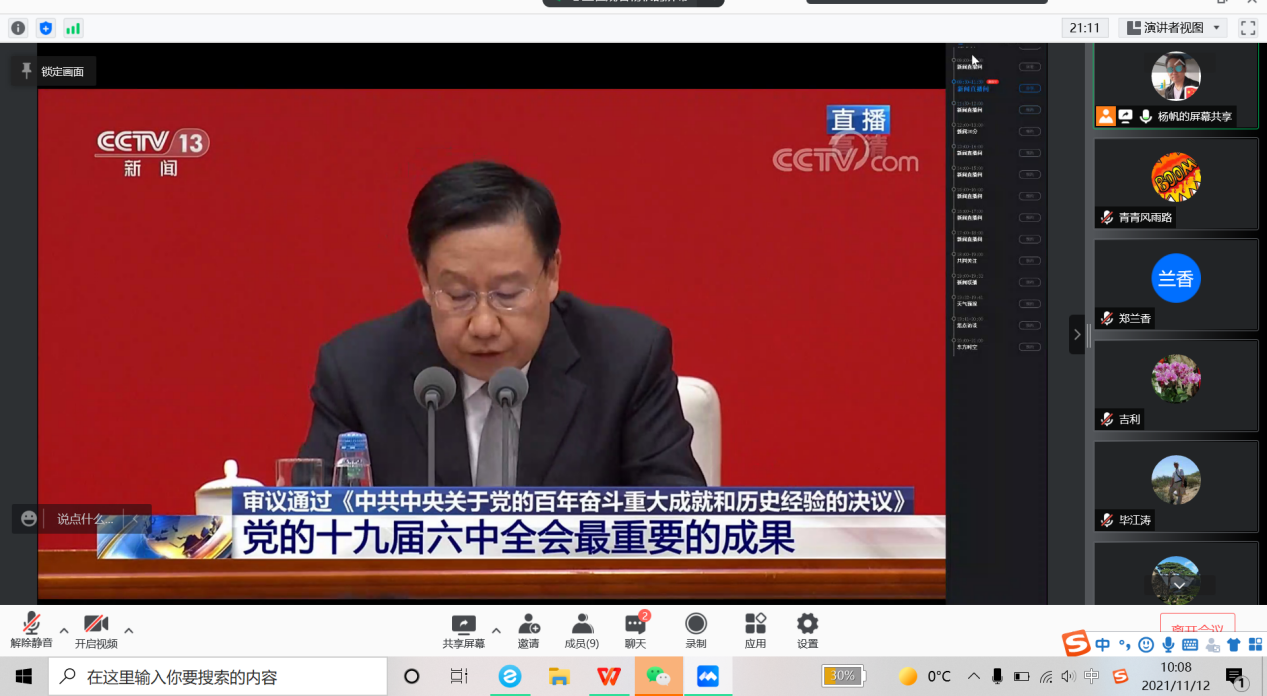Turn on camera with 开启视频
This screenshot has height=696, width=1267.
pyautogui.click(x=96, y=626)
